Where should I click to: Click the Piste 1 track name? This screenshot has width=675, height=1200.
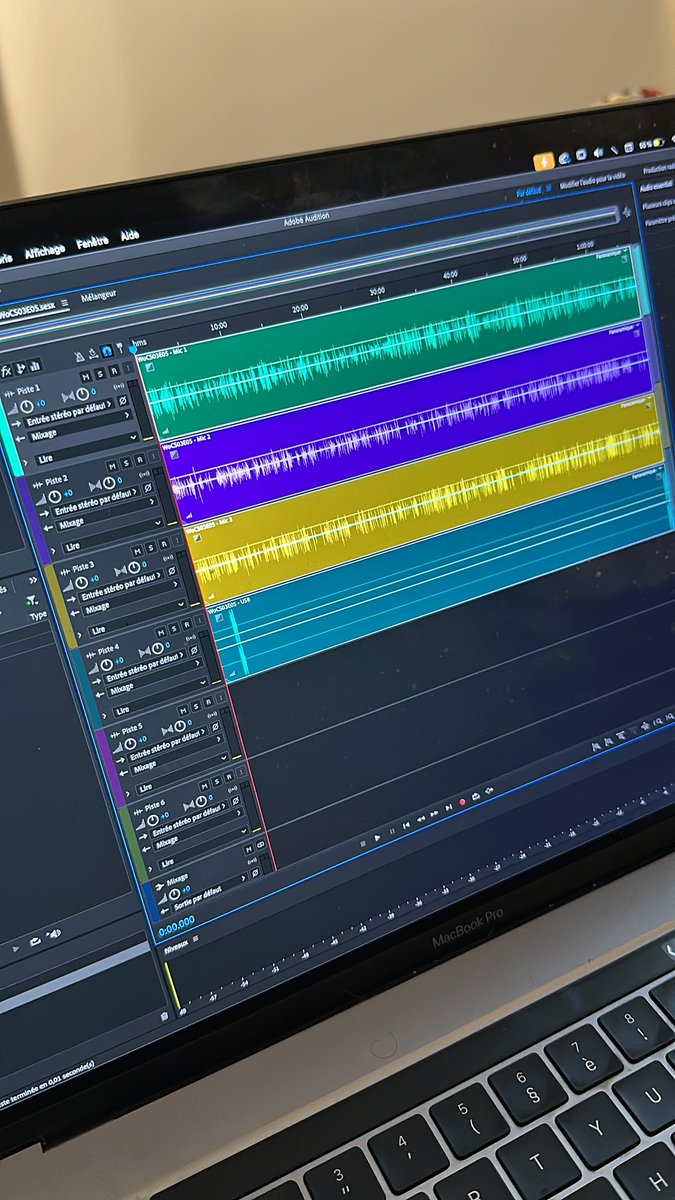[29, 390]
